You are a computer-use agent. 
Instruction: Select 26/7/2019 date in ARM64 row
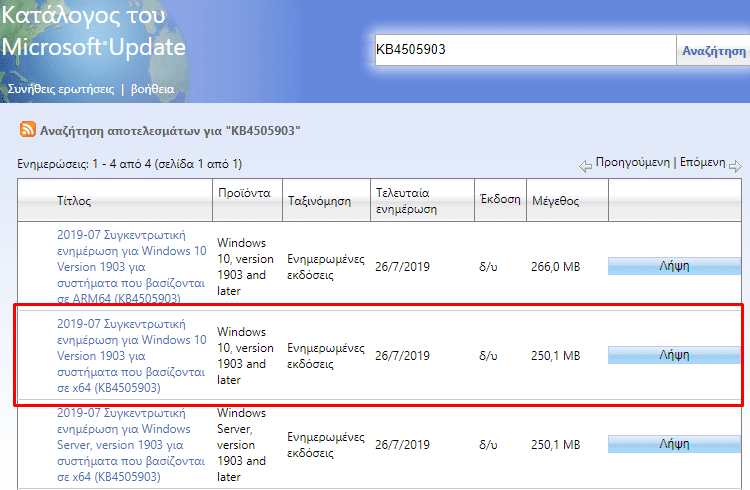(402, 267)
